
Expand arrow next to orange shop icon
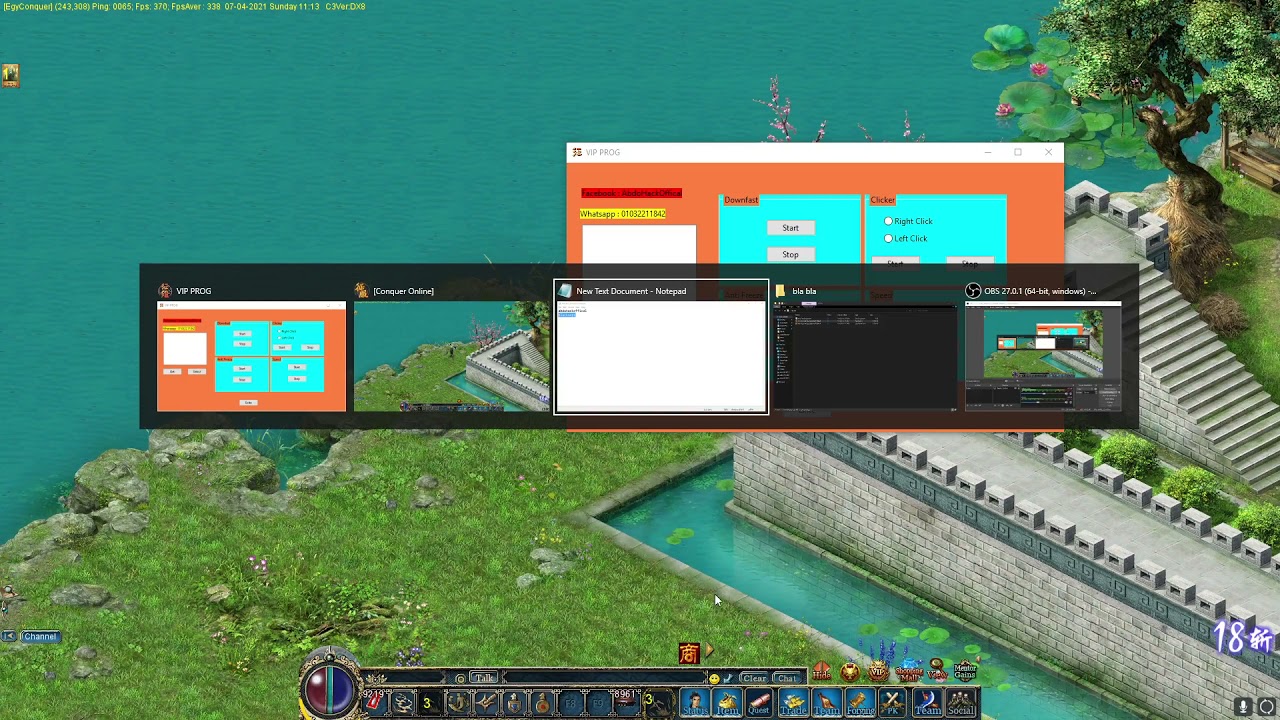pos(708,651)
